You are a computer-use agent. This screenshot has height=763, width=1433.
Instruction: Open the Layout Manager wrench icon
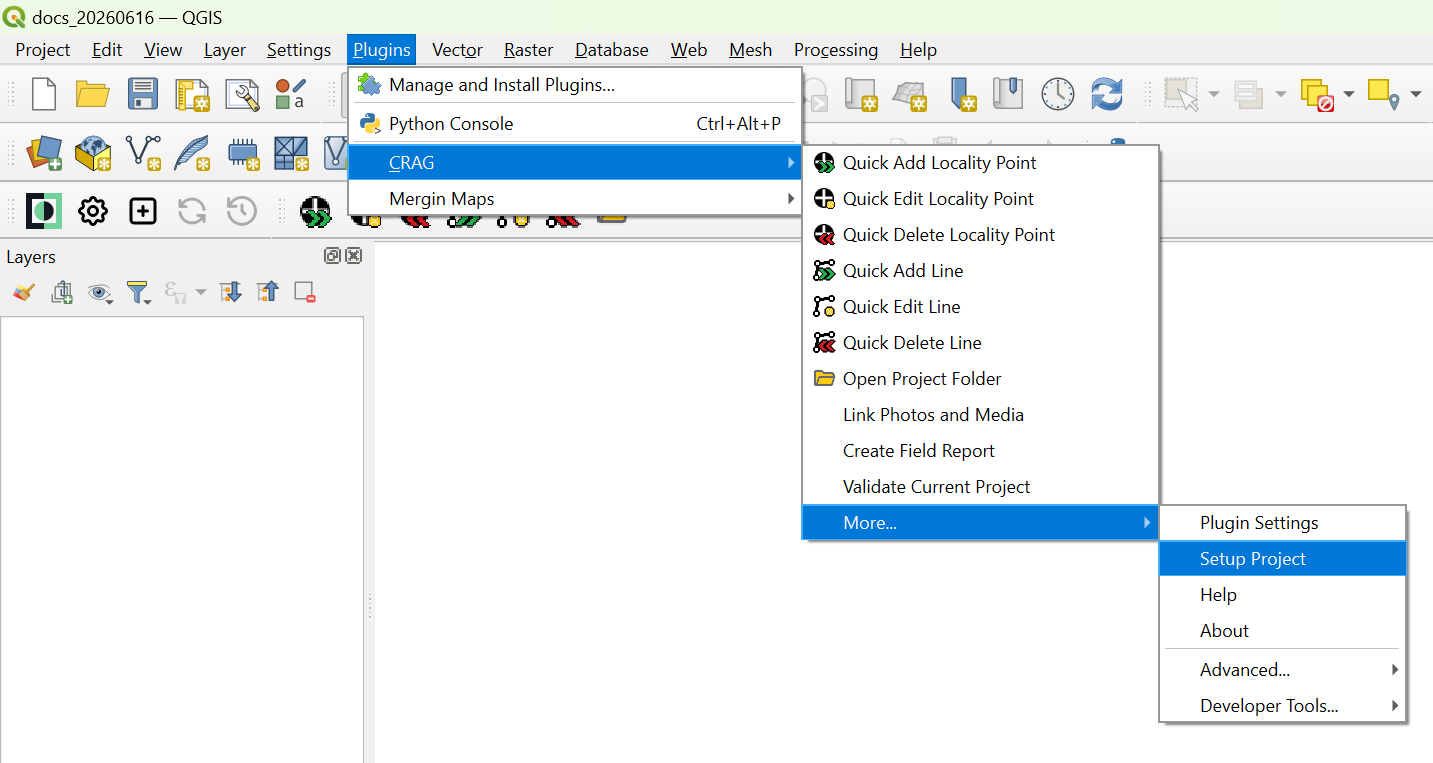242,94
